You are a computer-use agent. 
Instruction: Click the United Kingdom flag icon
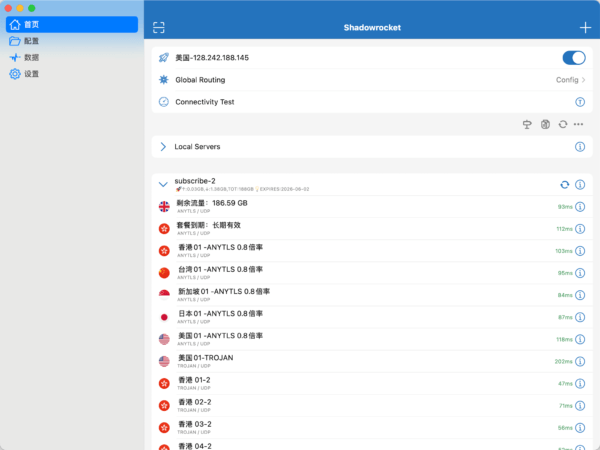click(x=164, y=207)
